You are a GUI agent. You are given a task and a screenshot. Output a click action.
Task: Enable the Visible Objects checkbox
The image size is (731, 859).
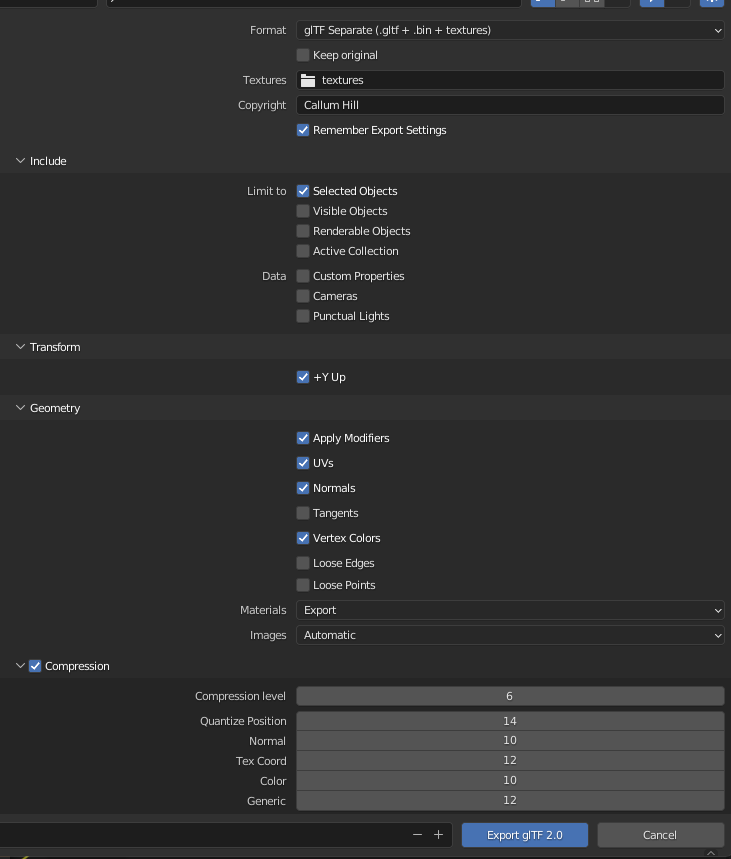[x=303, y=211]
